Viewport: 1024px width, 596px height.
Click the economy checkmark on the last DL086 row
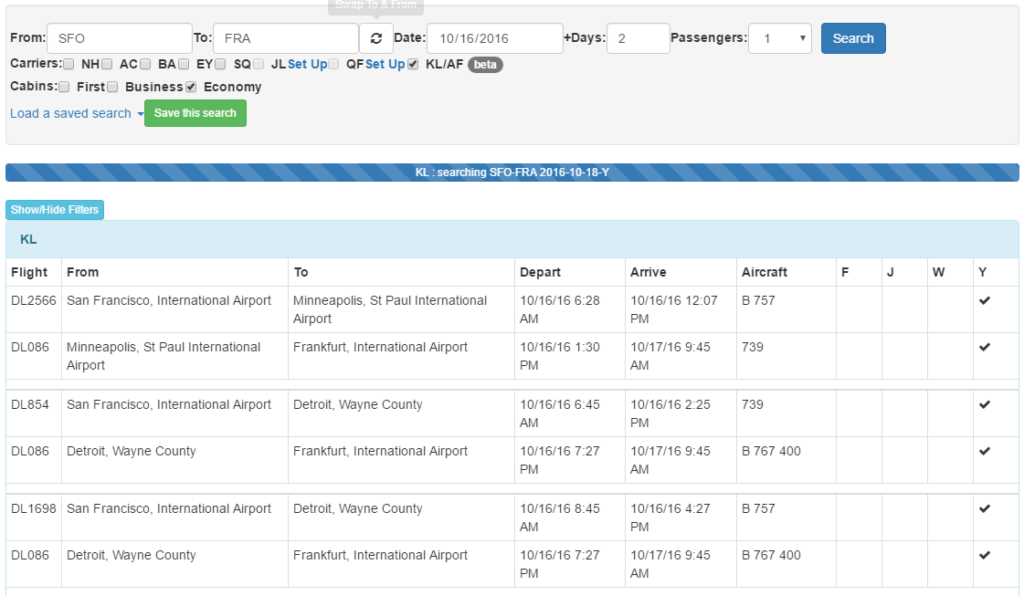[x=984, y=555]
